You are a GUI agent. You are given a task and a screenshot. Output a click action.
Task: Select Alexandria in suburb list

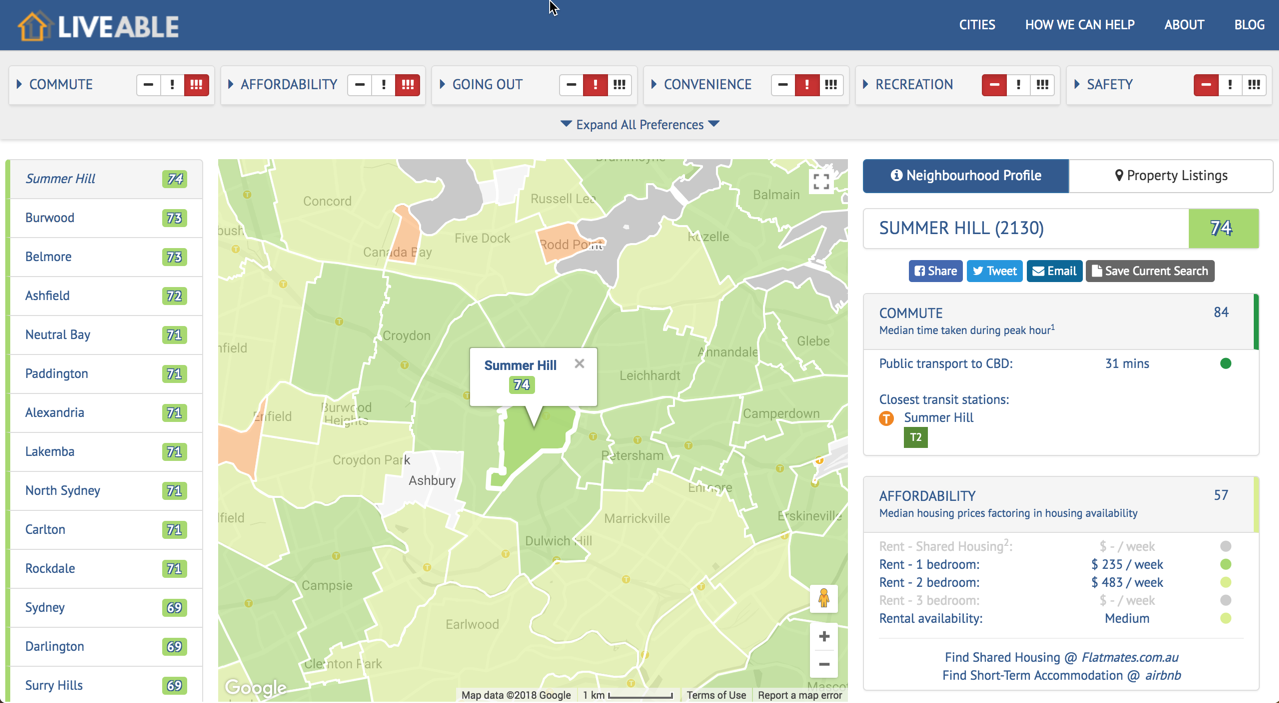(x=106, y=413)
